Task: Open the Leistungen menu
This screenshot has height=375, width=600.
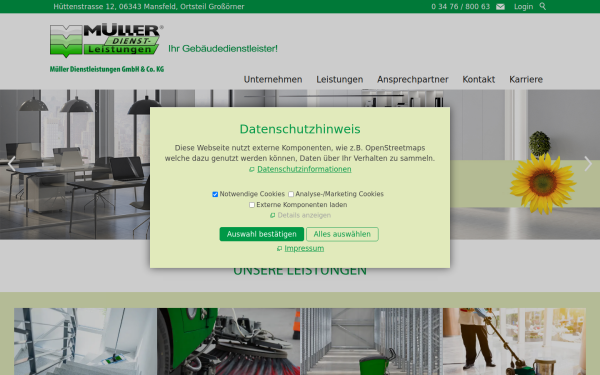Action: pyautogui.click(x=339, y=79)
